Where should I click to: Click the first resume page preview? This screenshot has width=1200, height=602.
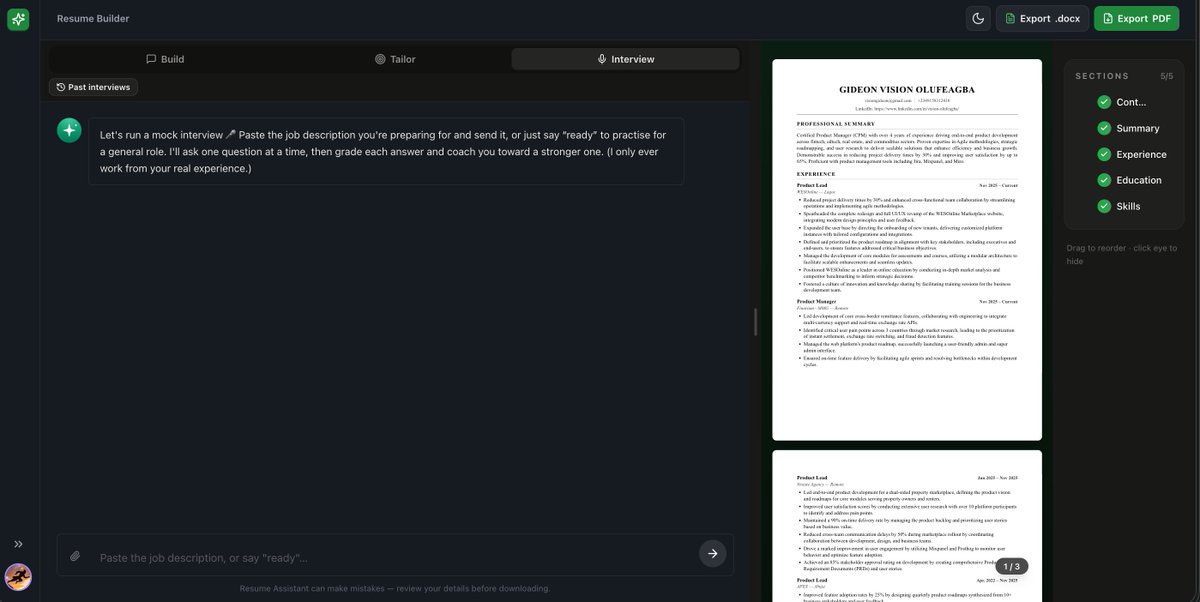coord(907,249)
